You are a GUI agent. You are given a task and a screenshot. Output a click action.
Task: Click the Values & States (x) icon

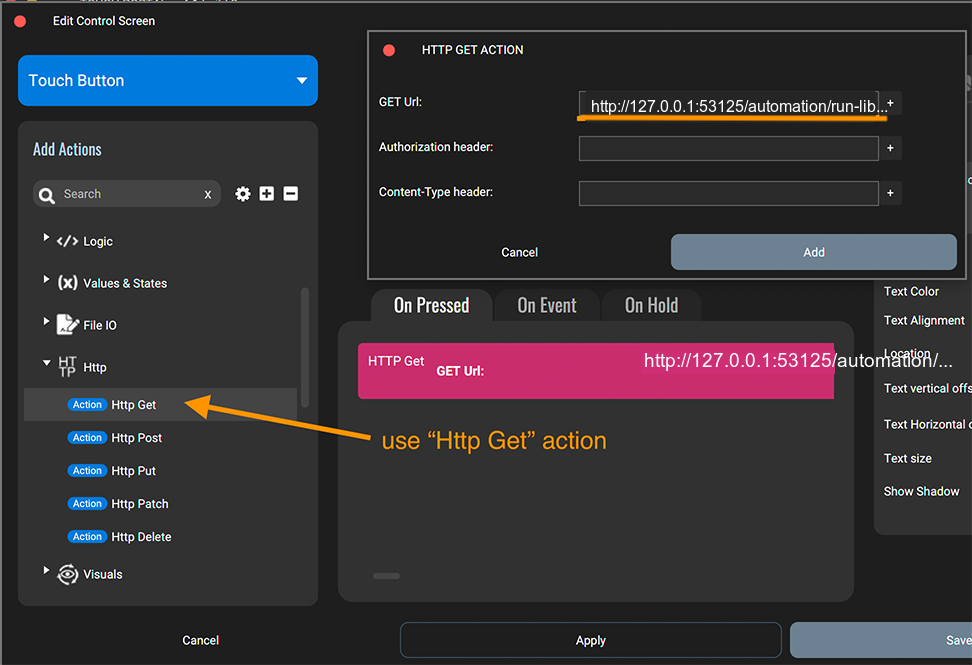(x=68, y=283)
